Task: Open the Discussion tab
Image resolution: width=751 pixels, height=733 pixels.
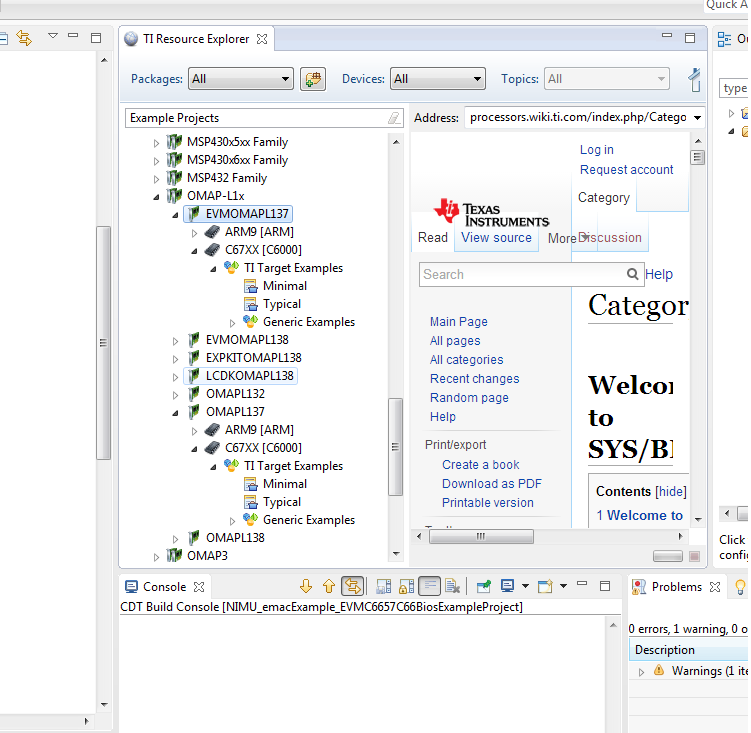Action: (611, 238)
